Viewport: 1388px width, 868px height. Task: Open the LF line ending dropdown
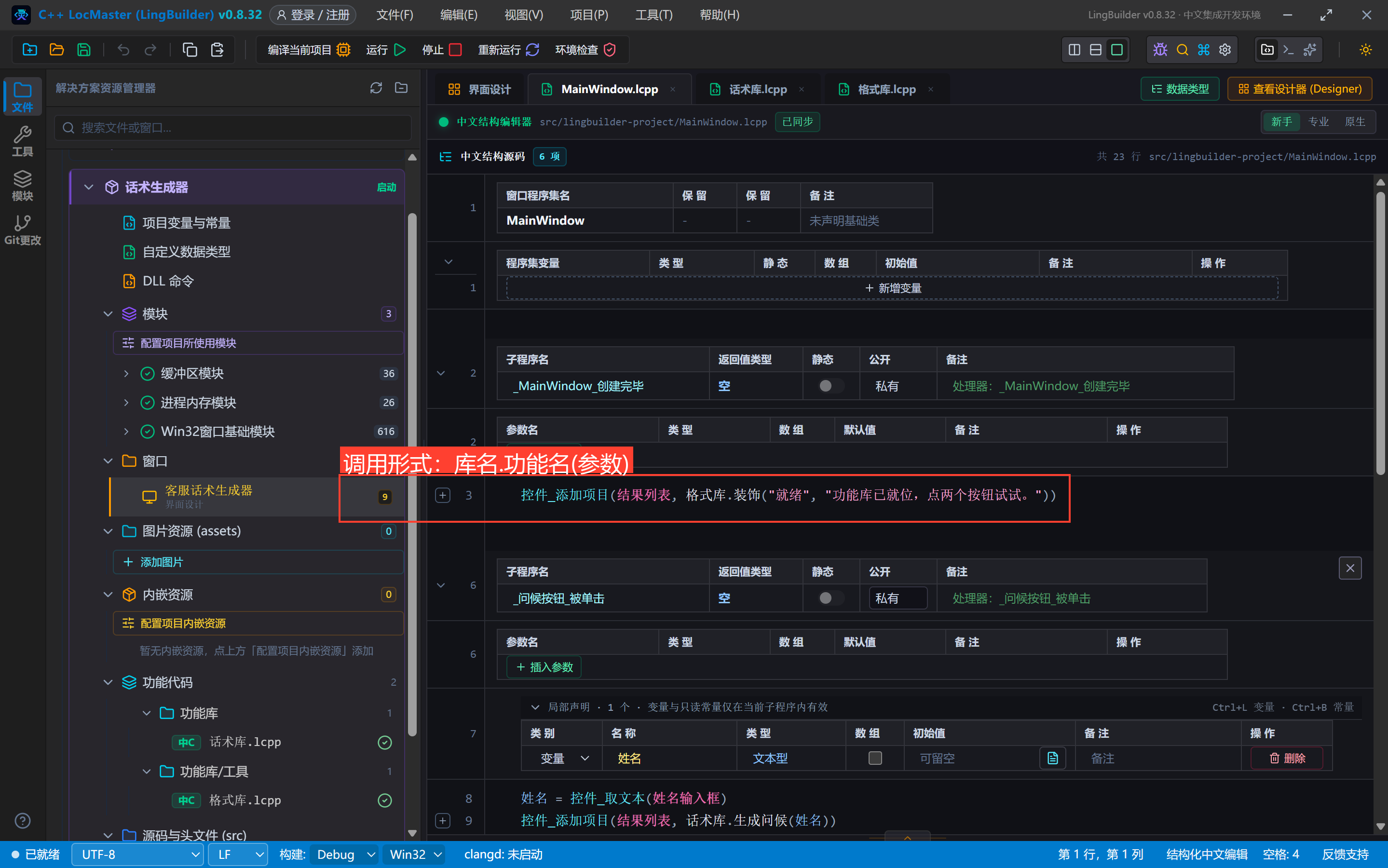coord(238,854)
